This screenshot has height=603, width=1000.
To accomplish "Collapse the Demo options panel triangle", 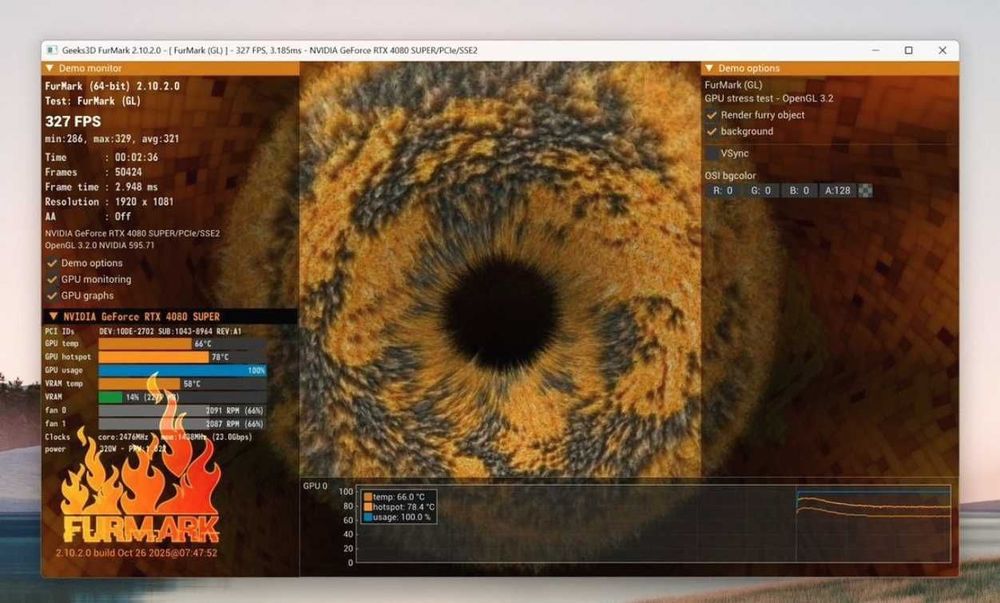I will [709, 68].
